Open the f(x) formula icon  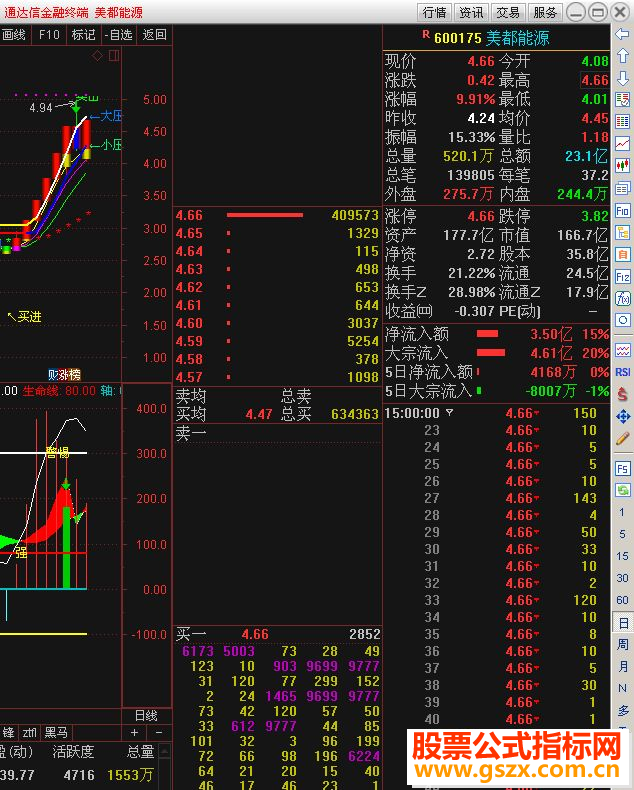click(x=622, y=298)
